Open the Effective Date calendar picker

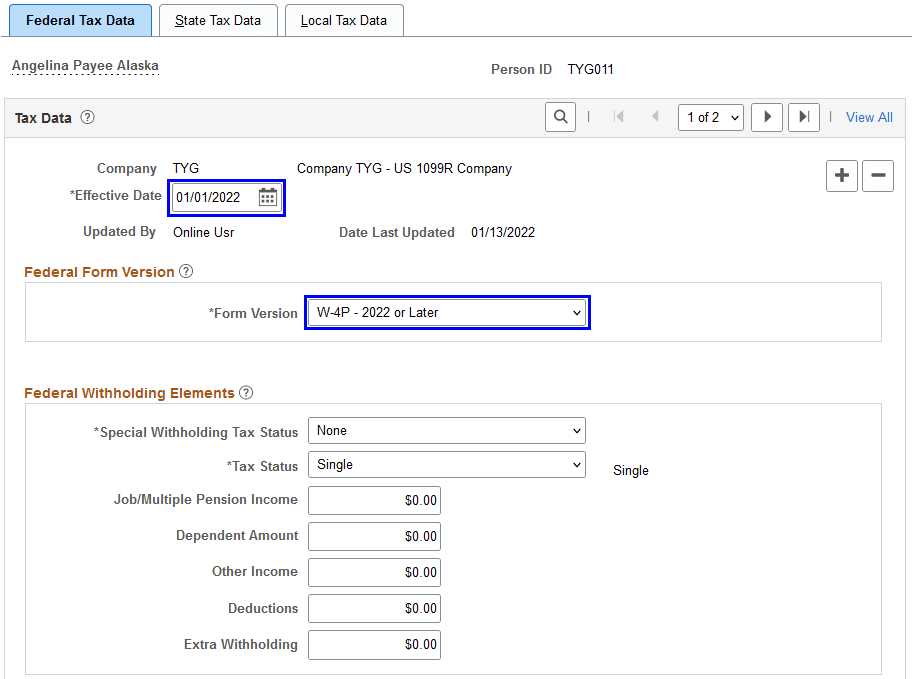point(267,197)
